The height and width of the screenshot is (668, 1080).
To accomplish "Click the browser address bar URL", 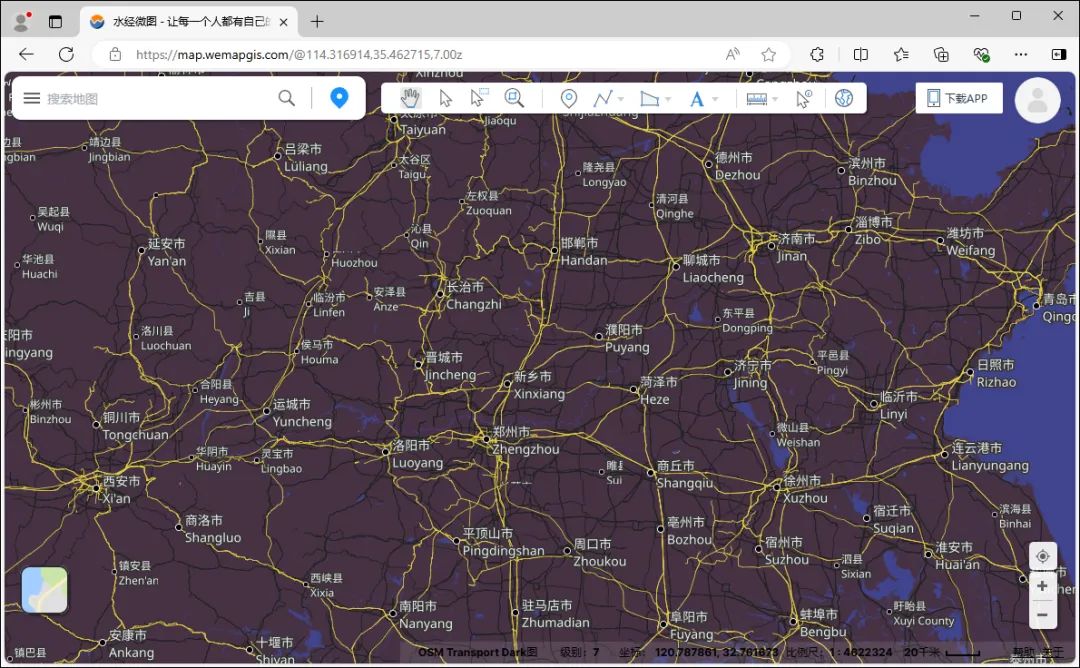I will tap(298, 54).
